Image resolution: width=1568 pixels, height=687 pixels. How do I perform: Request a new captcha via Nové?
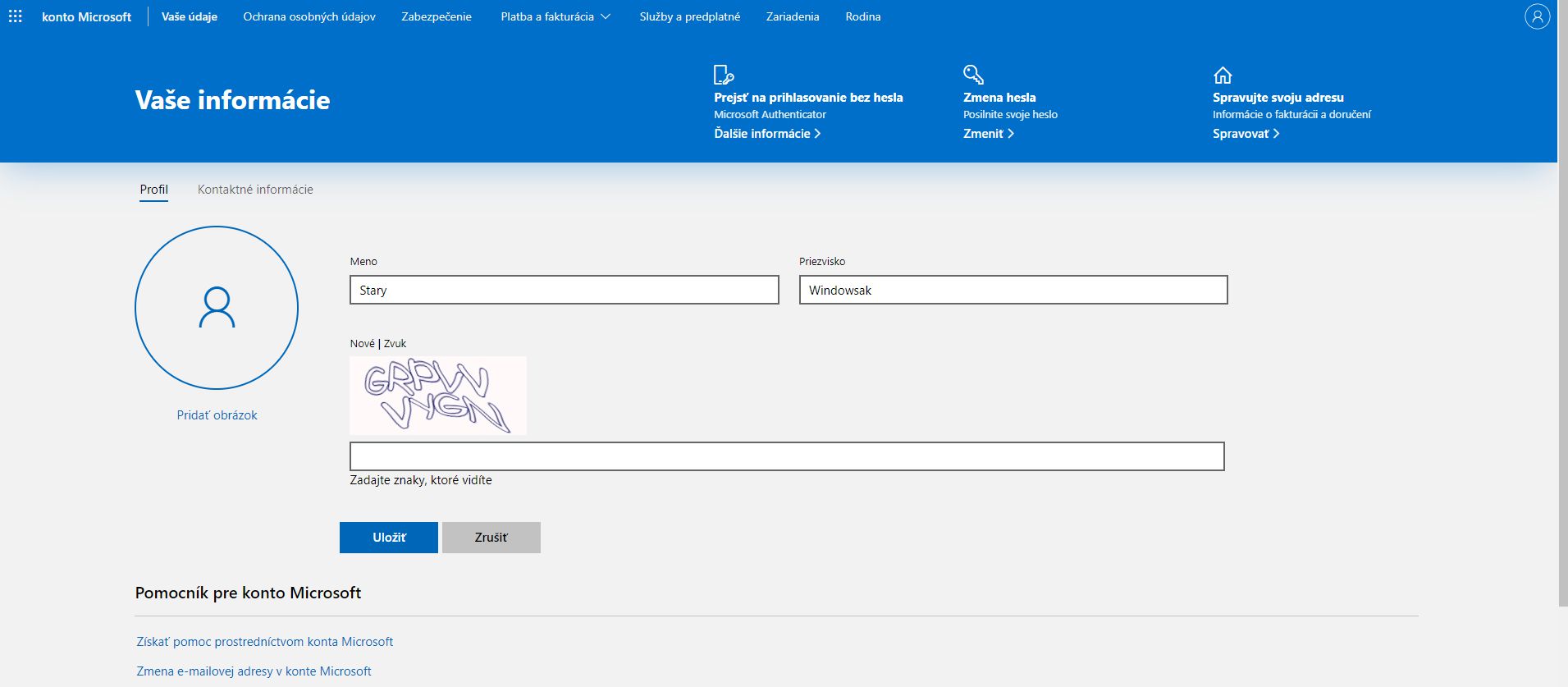(362, 344)
